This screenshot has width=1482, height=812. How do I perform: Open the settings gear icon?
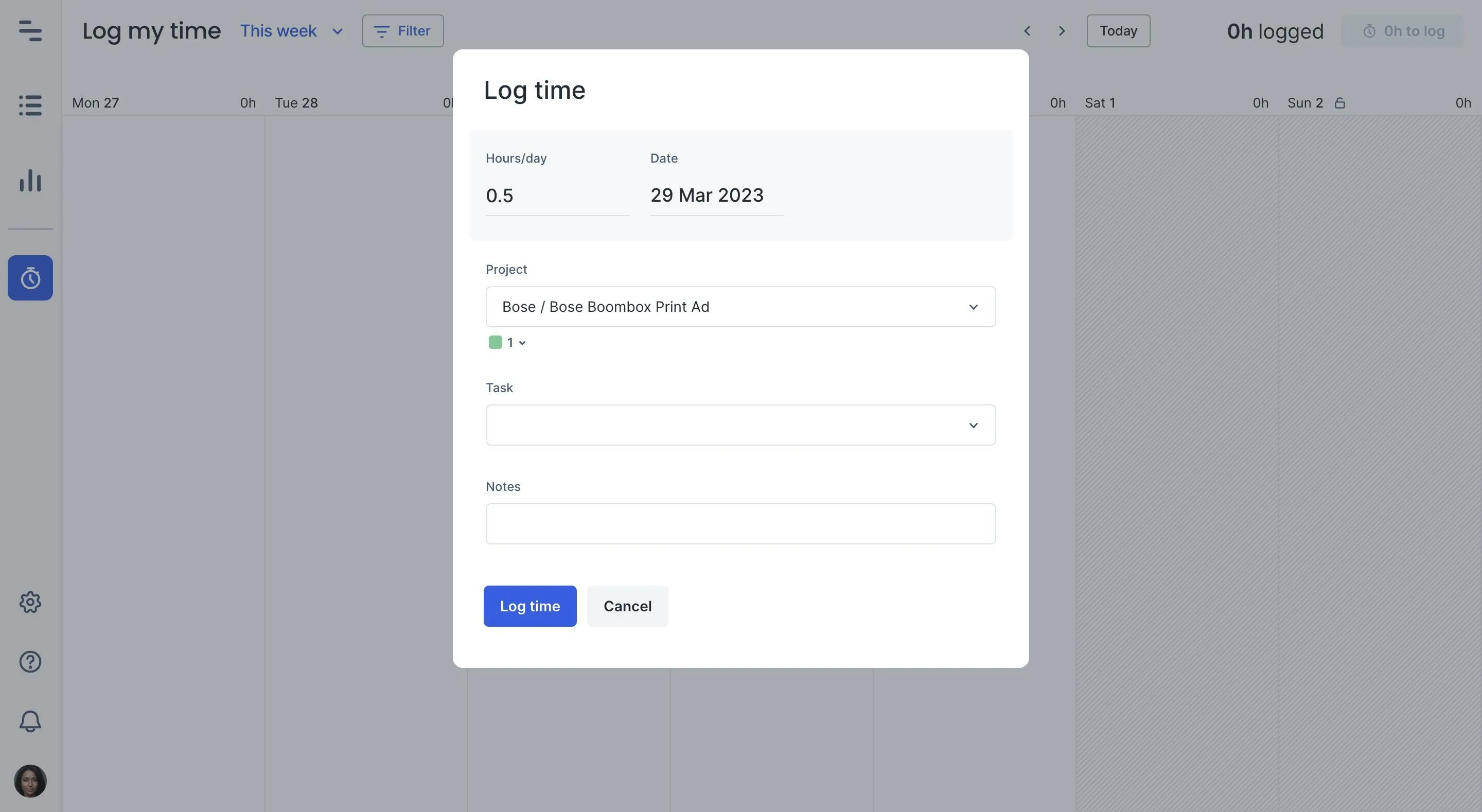30,602
